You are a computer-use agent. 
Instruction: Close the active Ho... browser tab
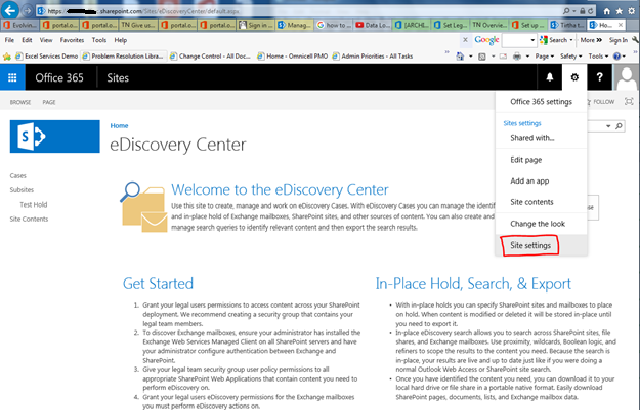tap(621, 25)
